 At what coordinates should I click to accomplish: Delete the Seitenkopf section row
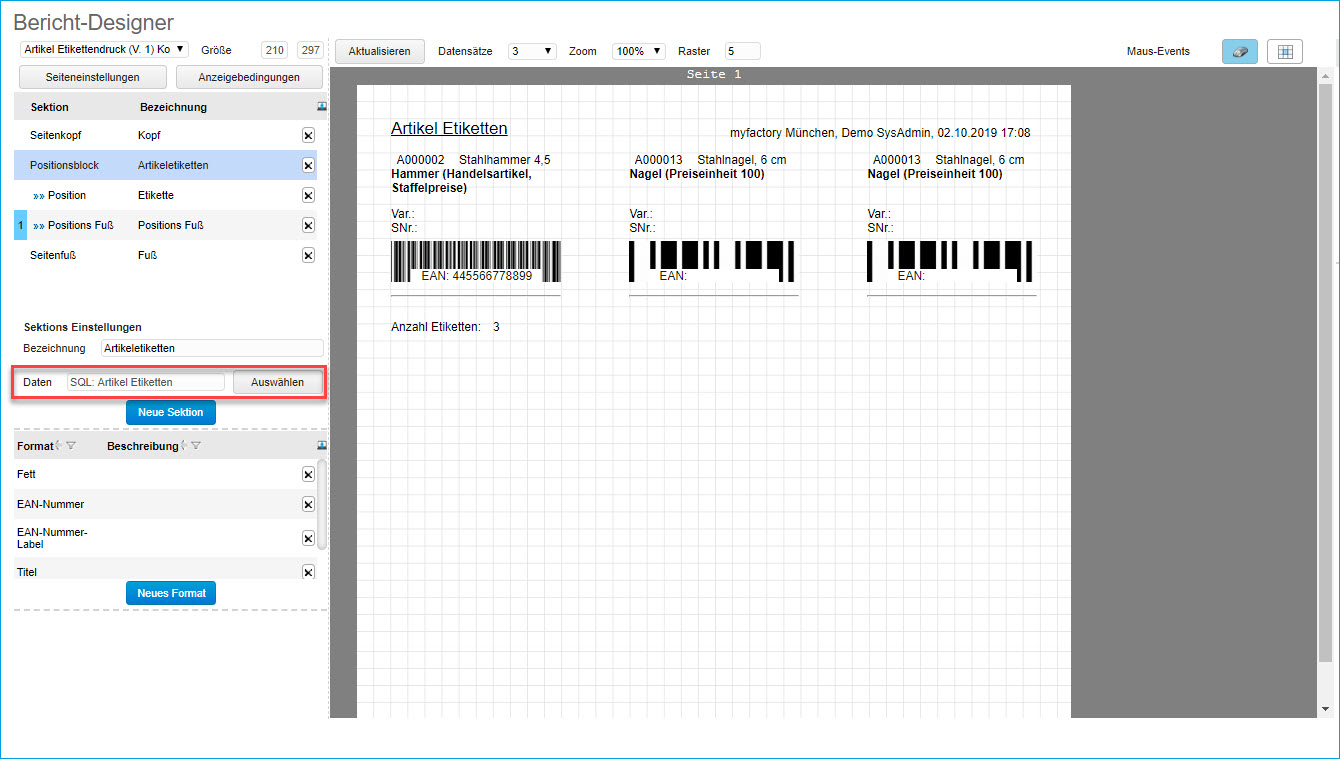click(308, 135)
